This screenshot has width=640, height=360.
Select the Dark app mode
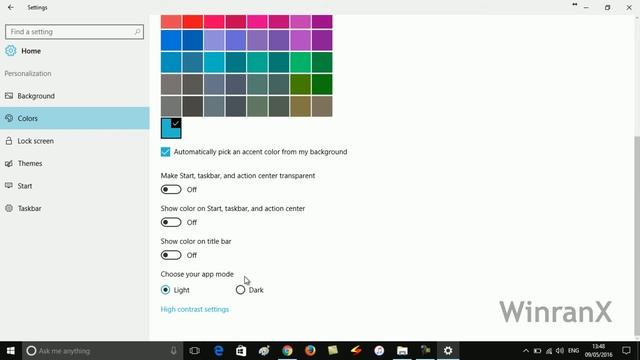[240, 290]
